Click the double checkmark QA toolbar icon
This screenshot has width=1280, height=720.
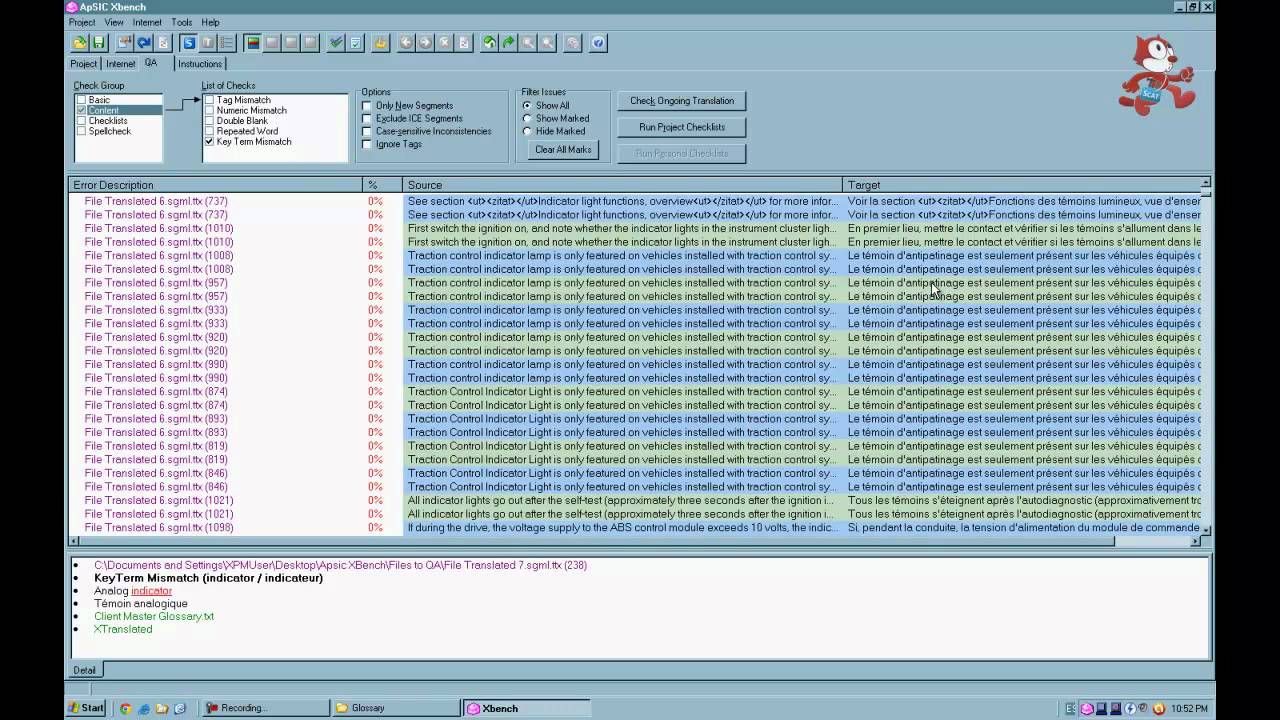tap(336, 43)
